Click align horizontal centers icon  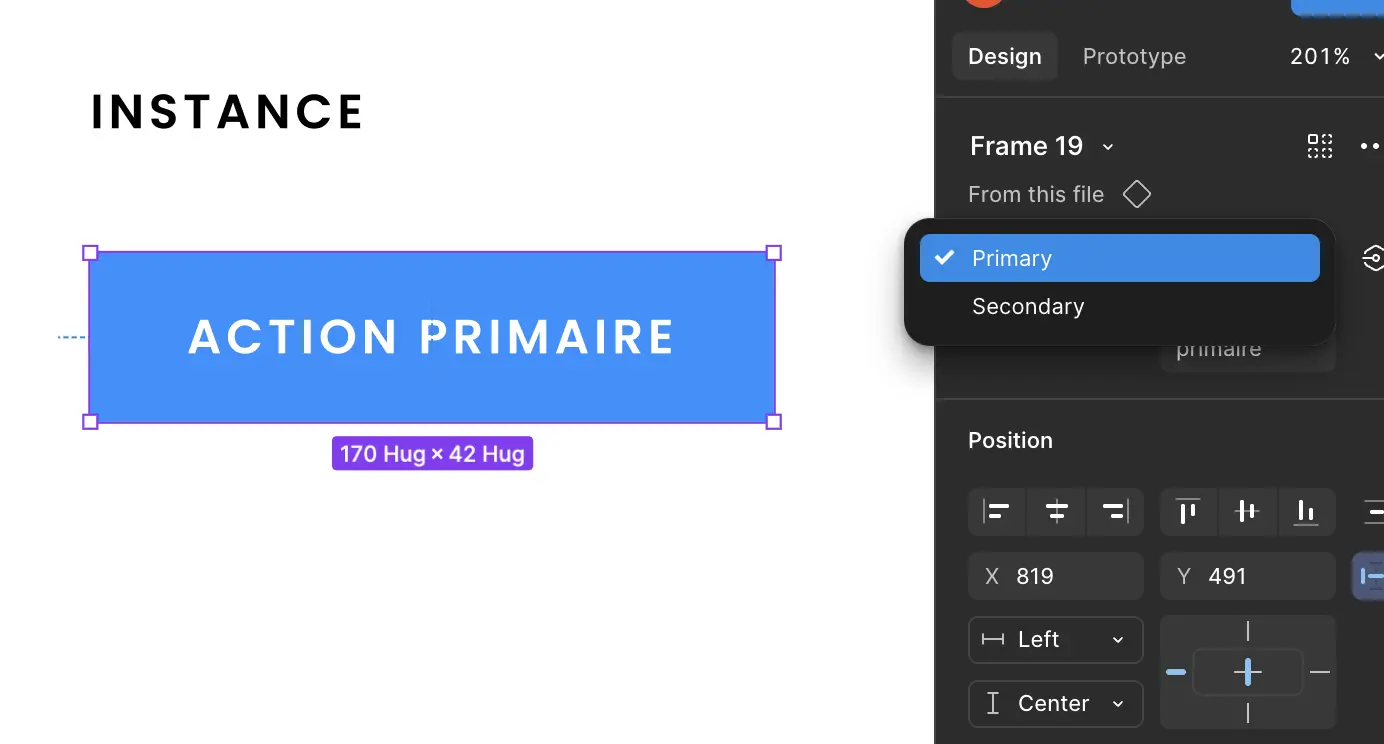tap(1056, 512)
